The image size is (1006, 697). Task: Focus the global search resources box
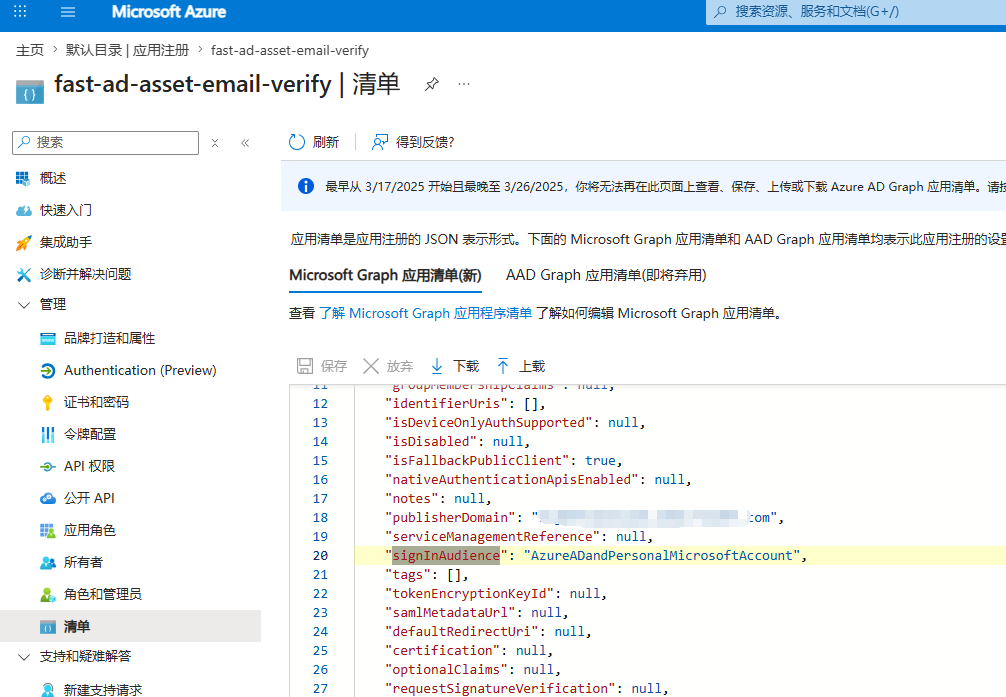coord(857,12)
